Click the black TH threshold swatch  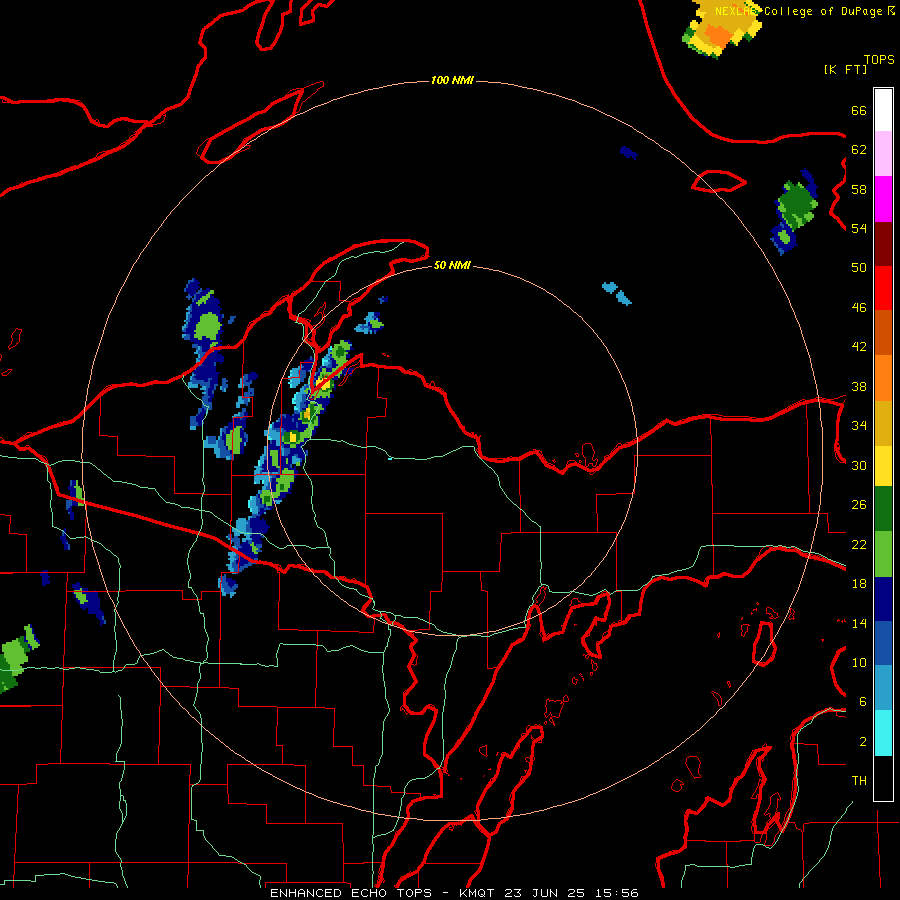click(883, 778)
